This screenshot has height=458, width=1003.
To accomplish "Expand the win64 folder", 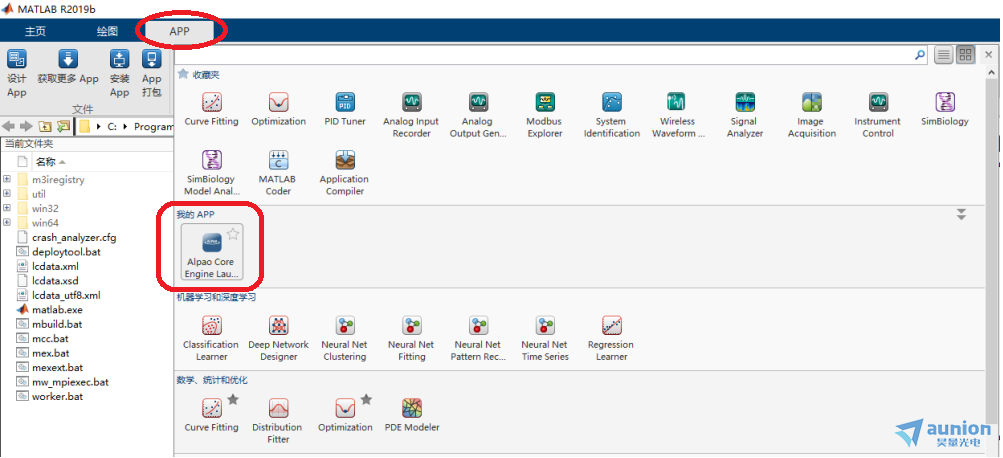I will (x=7, y=223).
